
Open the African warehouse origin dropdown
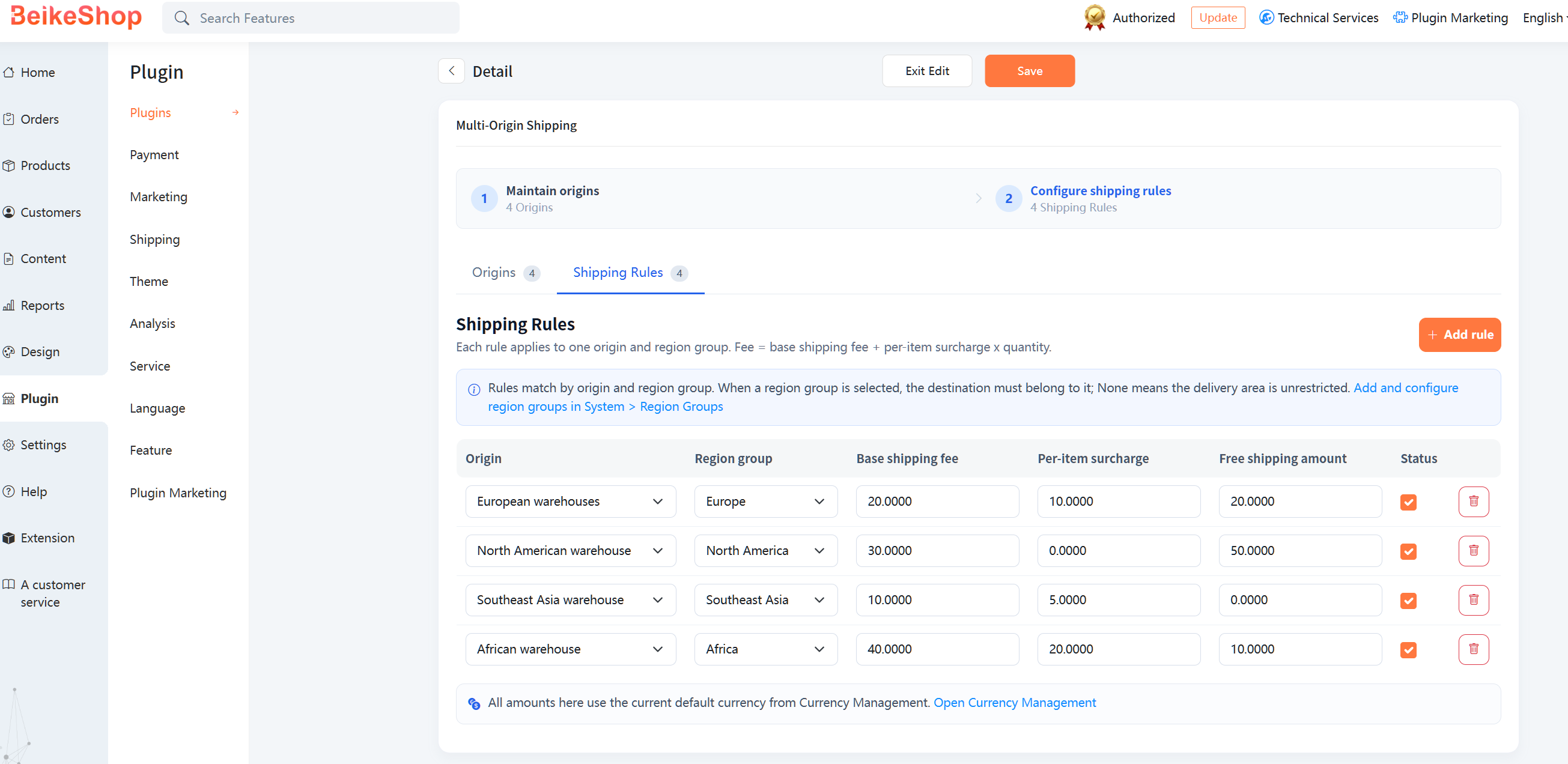point(570,649)
